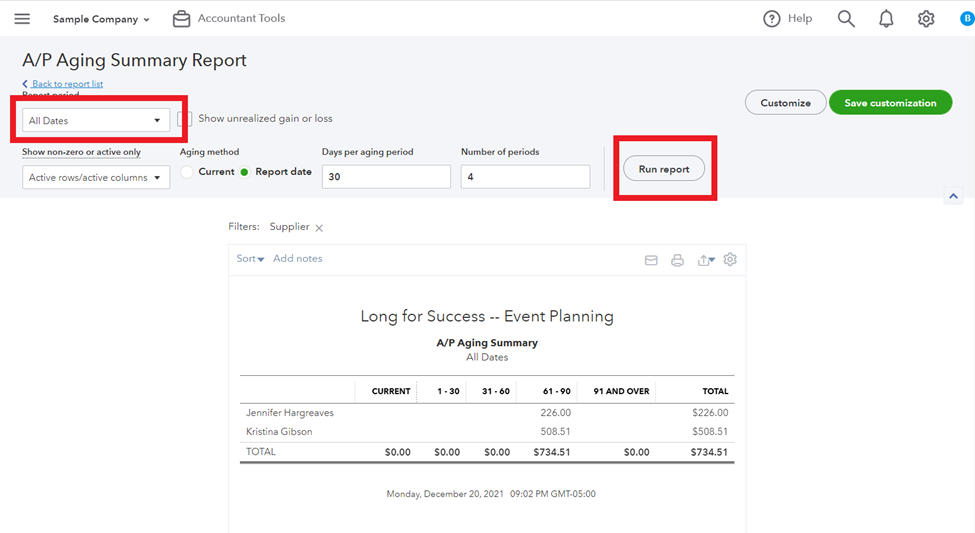Email the report using envelope icon
Image resolution: width=975 pixels, height=533 pixels.
[651, 260]
